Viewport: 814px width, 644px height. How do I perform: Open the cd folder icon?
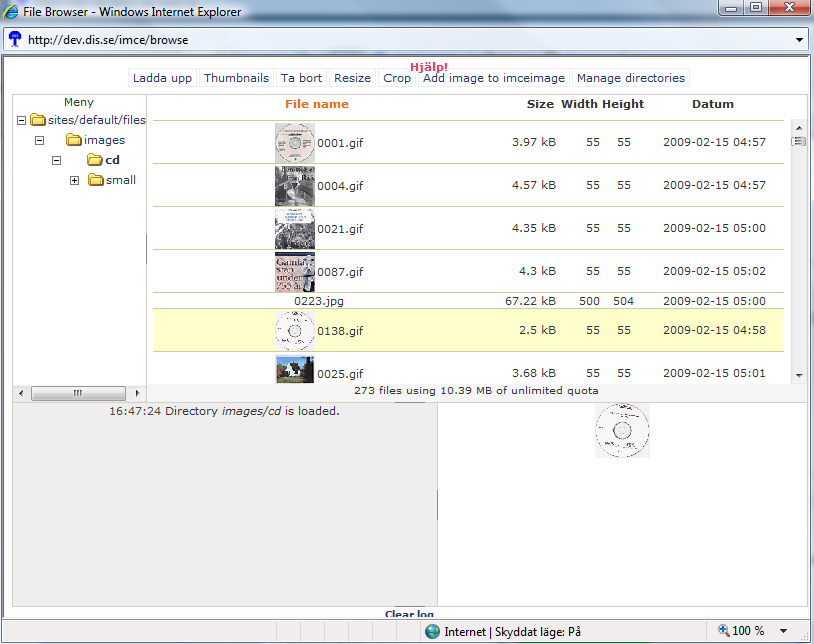point(94,160)
